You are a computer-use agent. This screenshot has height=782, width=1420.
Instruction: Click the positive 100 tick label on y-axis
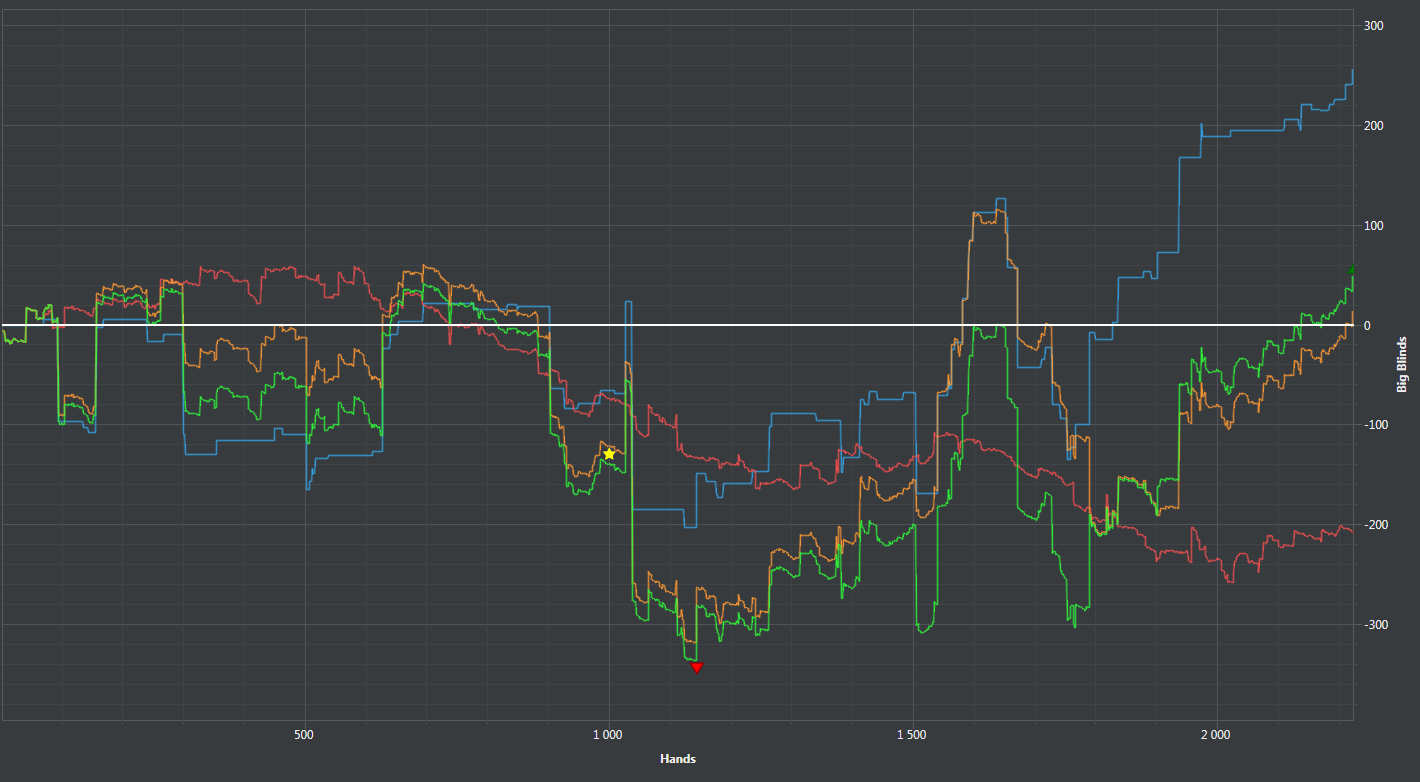[x=1373, y=226]
